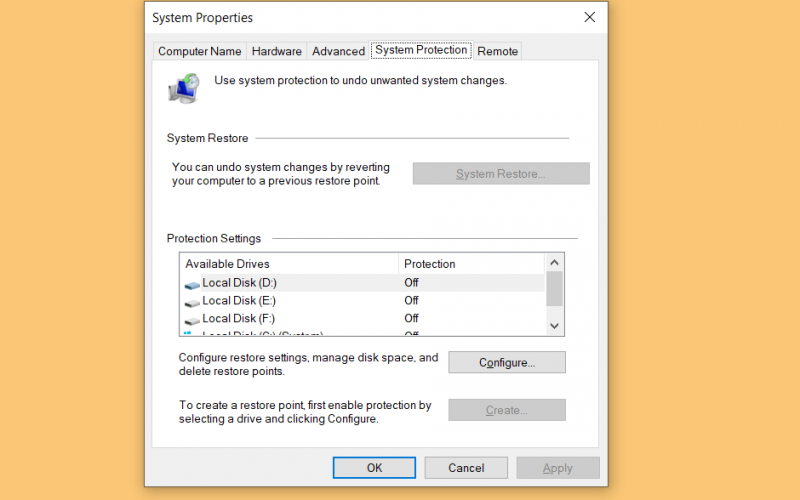Click the drives list scrollbar thumb
This screenshot has height=500, width=800.
(x=555, y=289)
